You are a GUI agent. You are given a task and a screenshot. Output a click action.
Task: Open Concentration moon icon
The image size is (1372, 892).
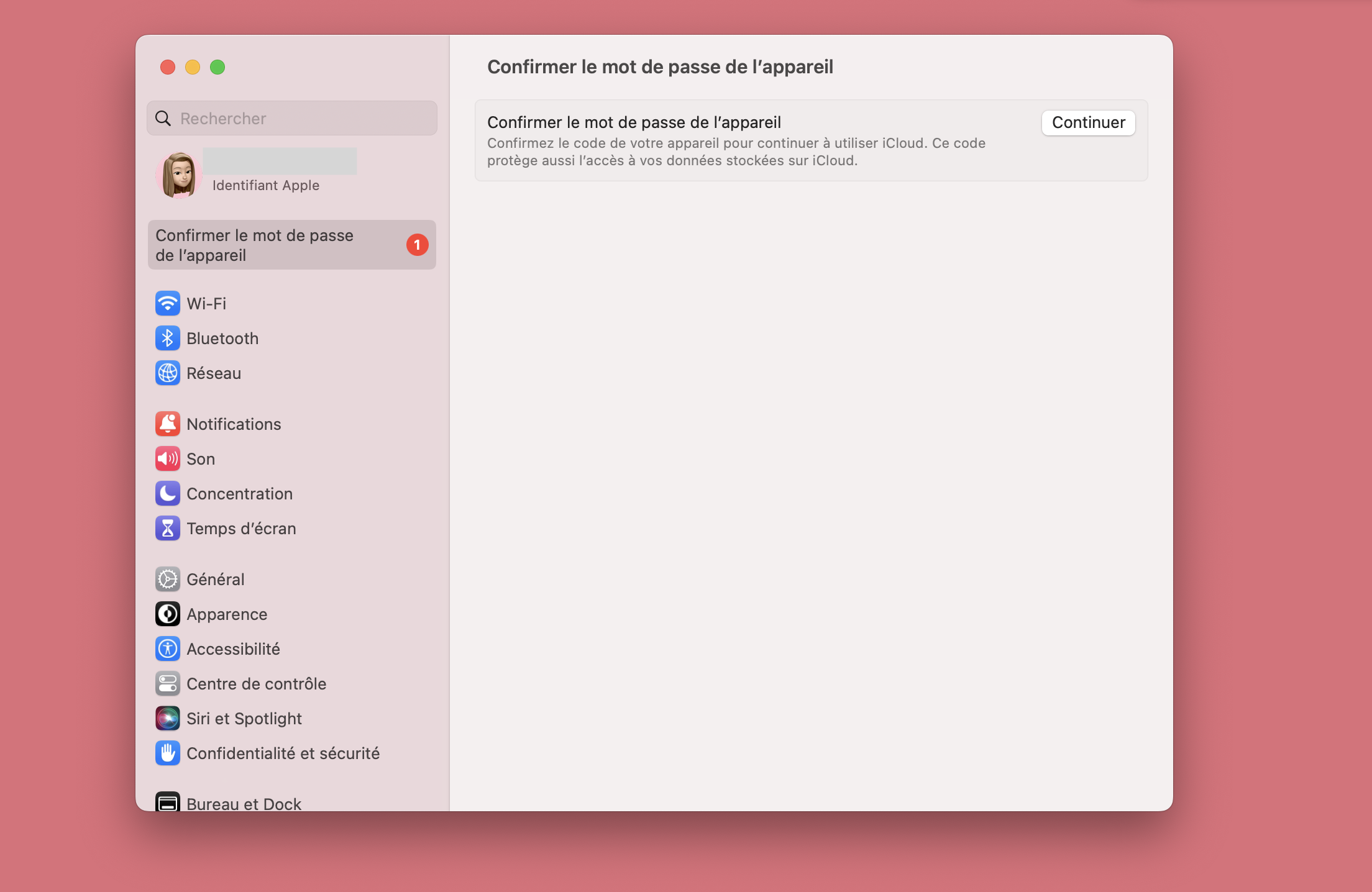click(168, 494)
